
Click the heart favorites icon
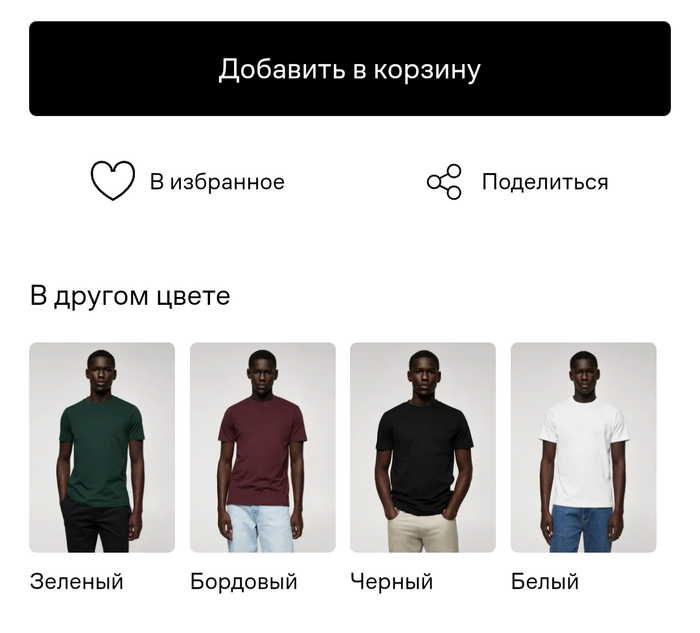112,181
